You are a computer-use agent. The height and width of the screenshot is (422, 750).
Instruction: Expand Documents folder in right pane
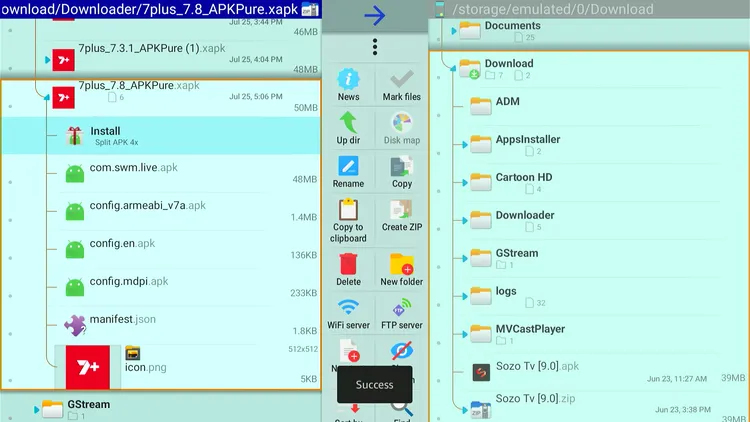pyautogui.click(x=453, y=31)
